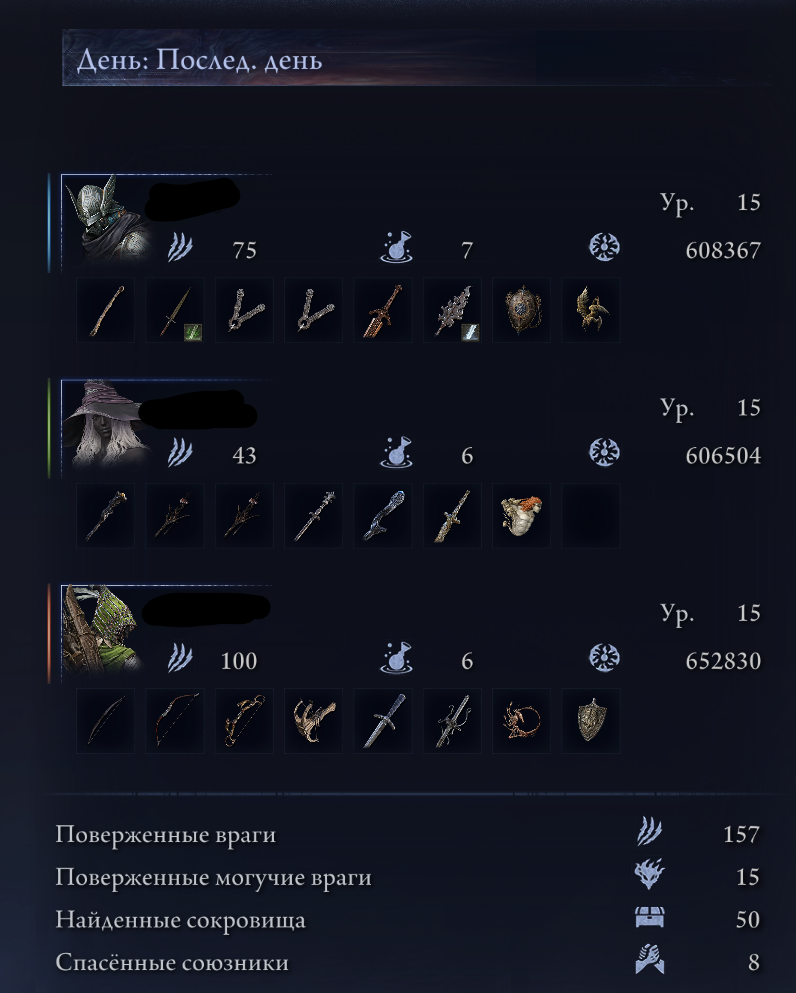Click the flask icon next to 7

[396, 247]
